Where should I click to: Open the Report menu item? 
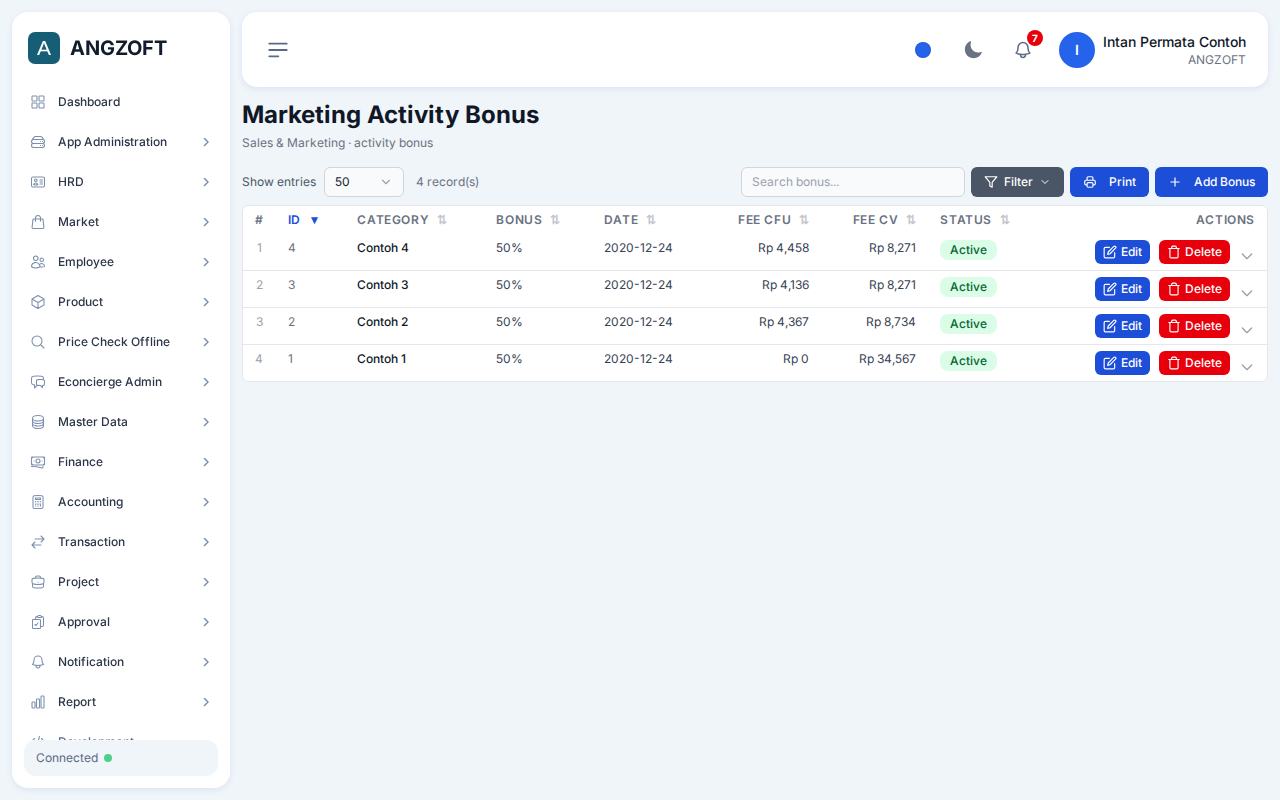click(x=121, y=702)
